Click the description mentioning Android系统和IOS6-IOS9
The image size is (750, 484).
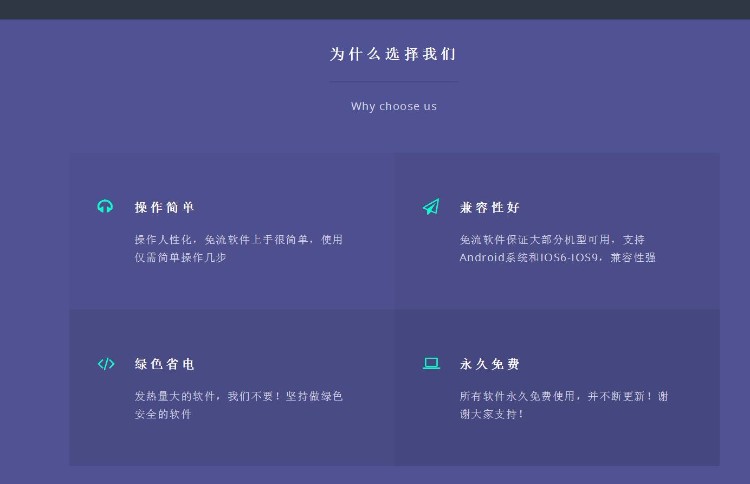[x=558, y=248]
